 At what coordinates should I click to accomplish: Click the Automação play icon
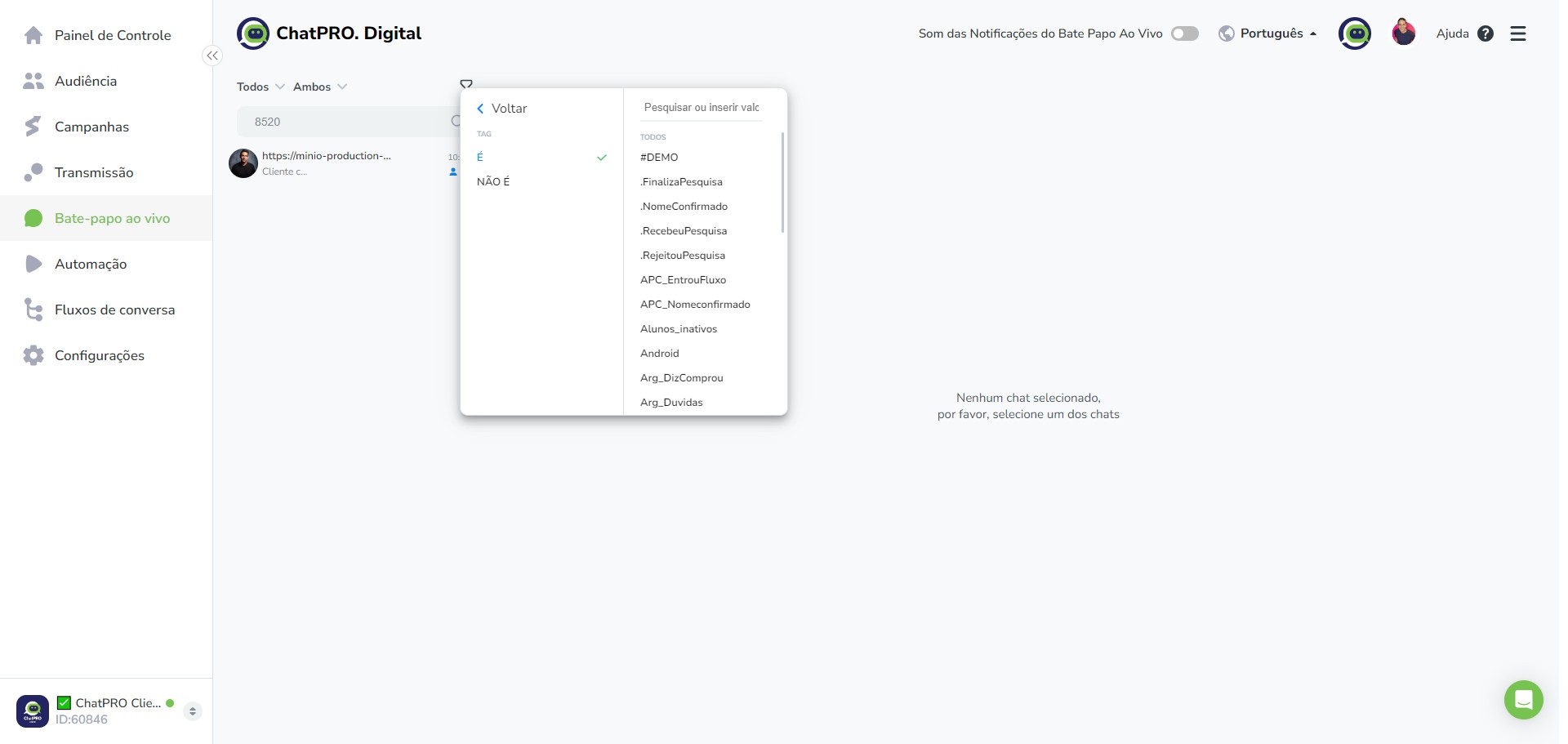[33, 264]
